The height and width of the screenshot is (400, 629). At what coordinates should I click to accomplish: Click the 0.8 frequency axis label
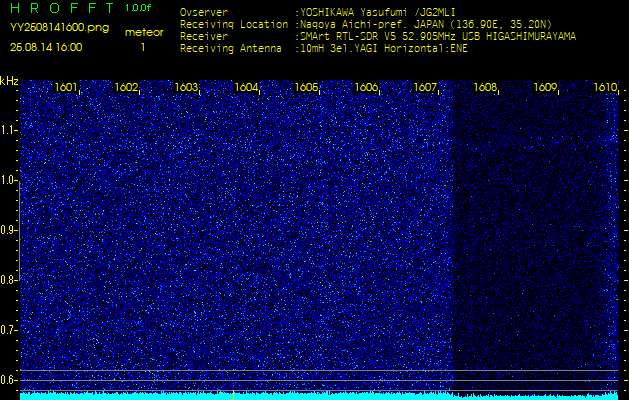click(9, 280)
